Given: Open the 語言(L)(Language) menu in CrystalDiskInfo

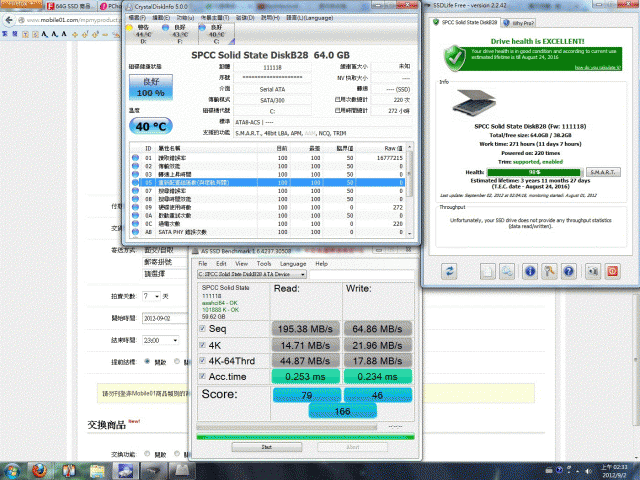Looking at the screenshot, I should tap(309, 18).
